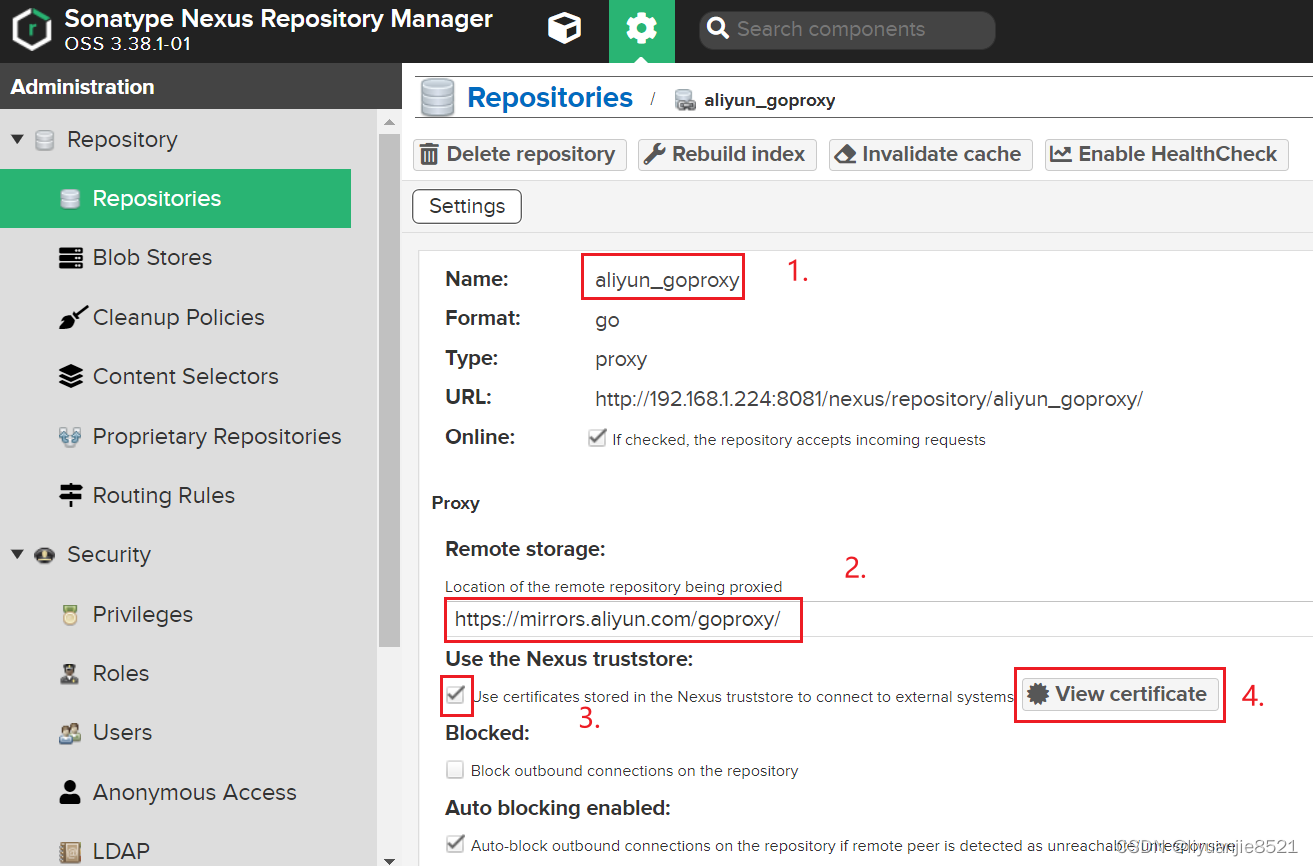Screen dimensions: 1313x866
Task: Click the Repositories breadcrumb link
Action: pos(550,98)
